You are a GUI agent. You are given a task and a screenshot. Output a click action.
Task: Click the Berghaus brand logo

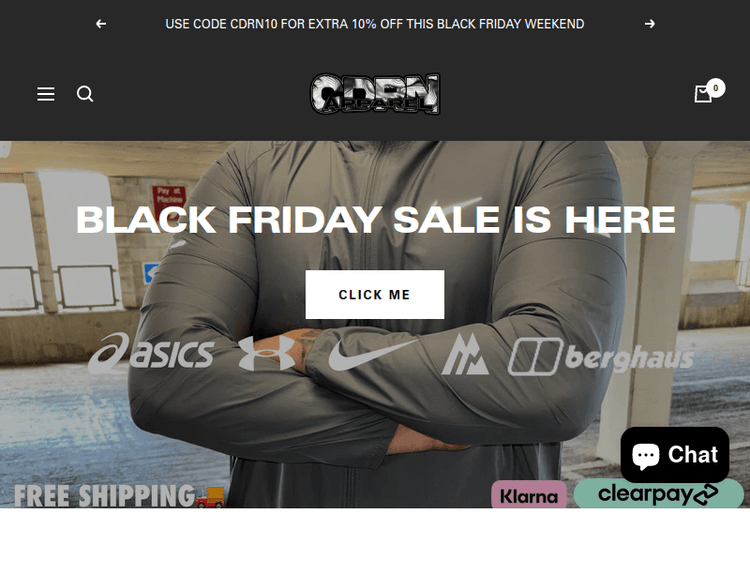tap(601, 356)
